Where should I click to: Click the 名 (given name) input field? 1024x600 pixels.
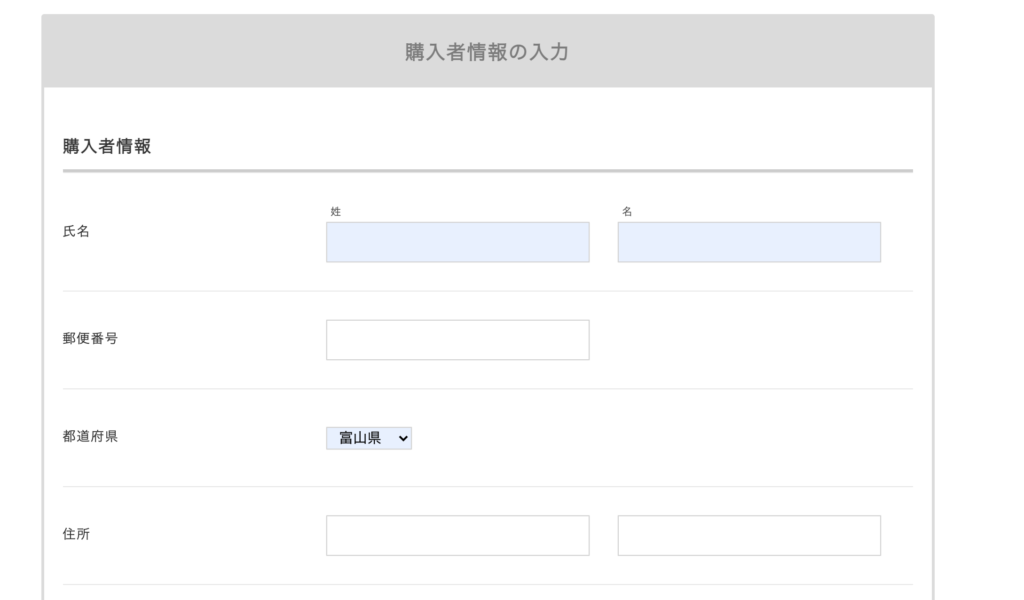(x=749, y=242)
